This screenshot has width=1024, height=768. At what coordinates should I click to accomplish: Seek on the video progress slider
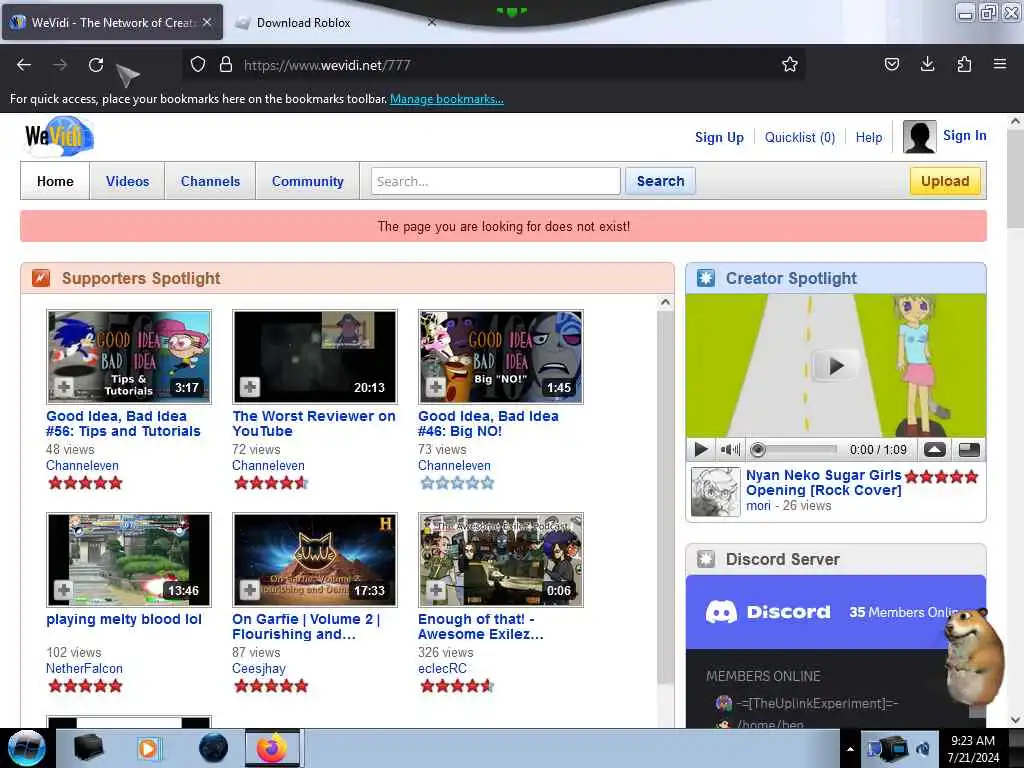pyautogui.click(x=795, y=450)
